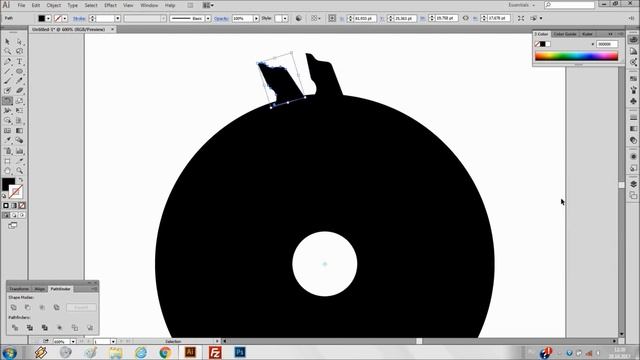The image size is (640, 360).
Task: Pick the Blend tool
Action: coord(19,140)
